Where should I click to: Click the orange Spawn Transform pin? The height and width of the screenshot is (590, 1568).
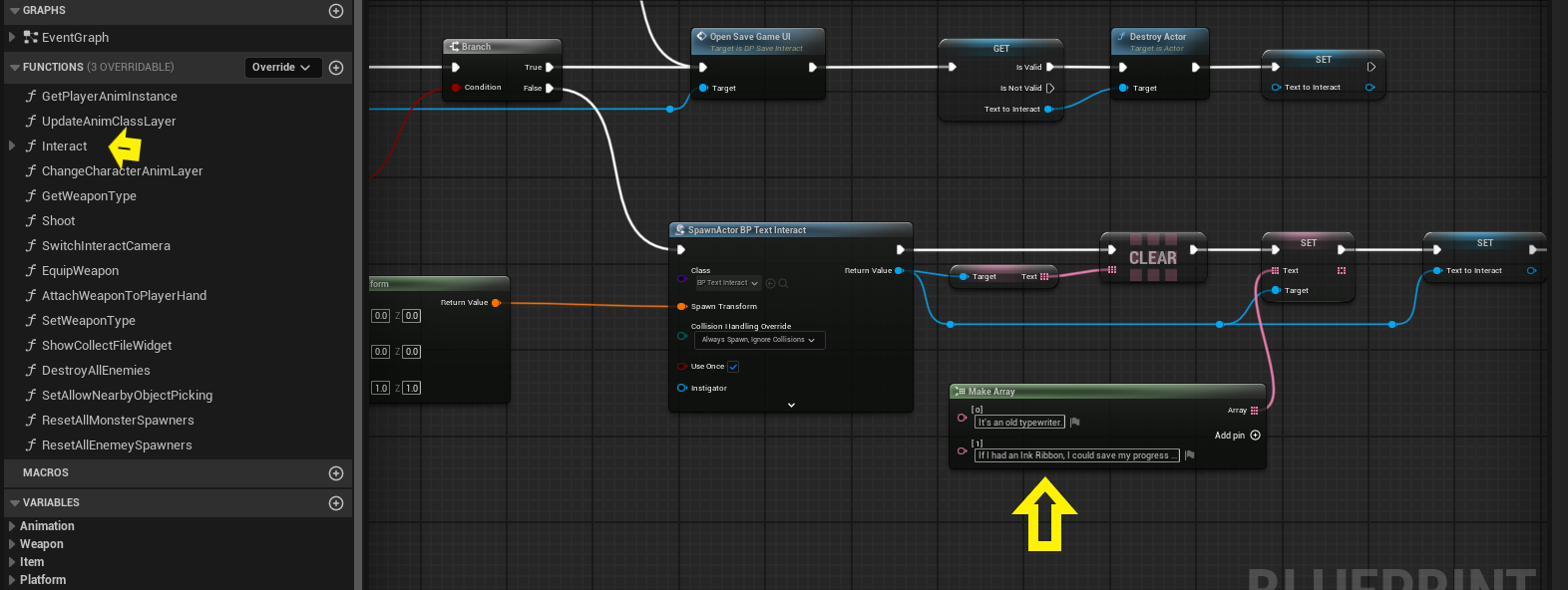point(682,307)
